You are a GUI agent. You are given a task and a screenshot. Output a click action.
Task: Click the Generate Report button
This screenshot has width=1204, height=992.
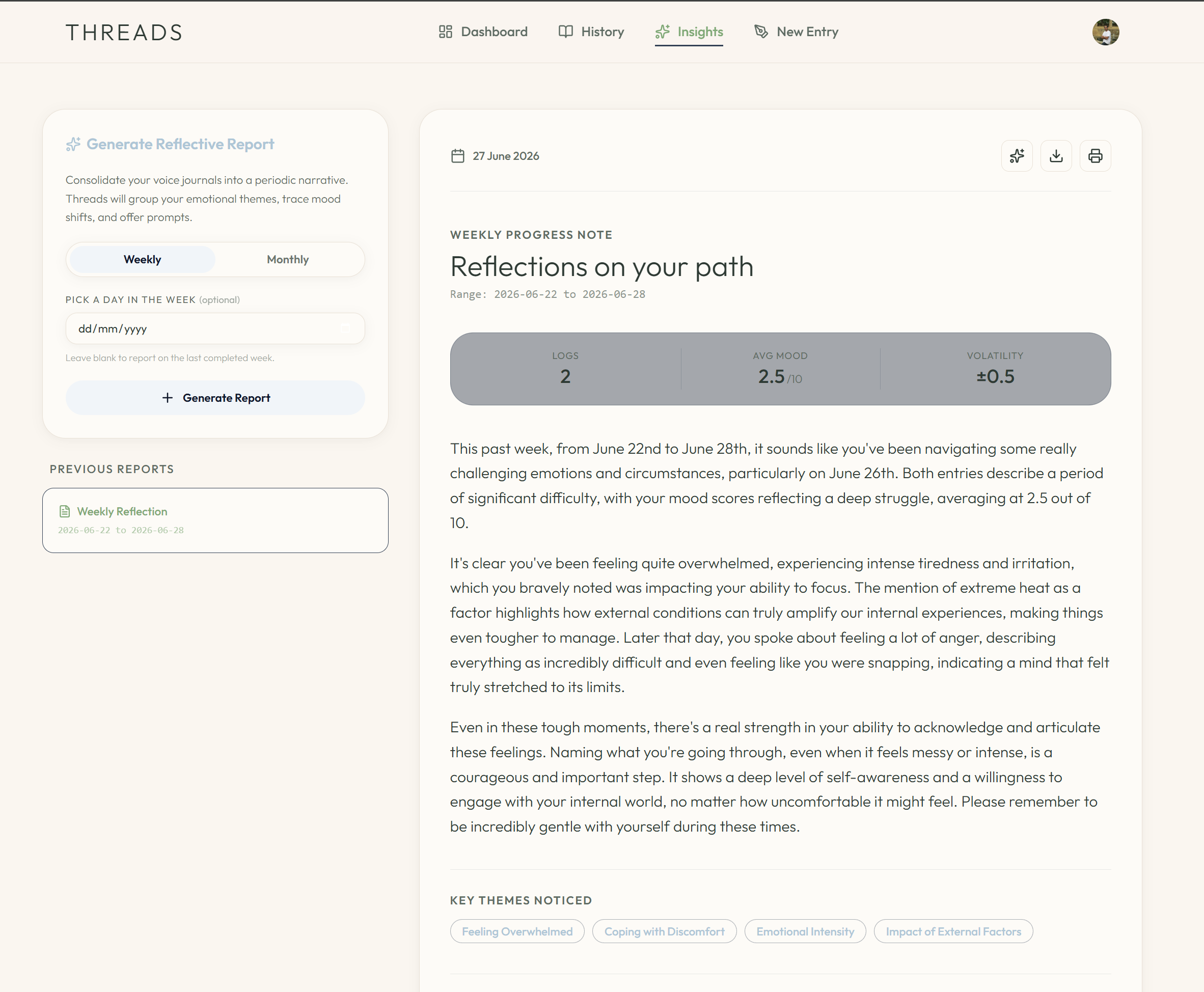point(215,398)
